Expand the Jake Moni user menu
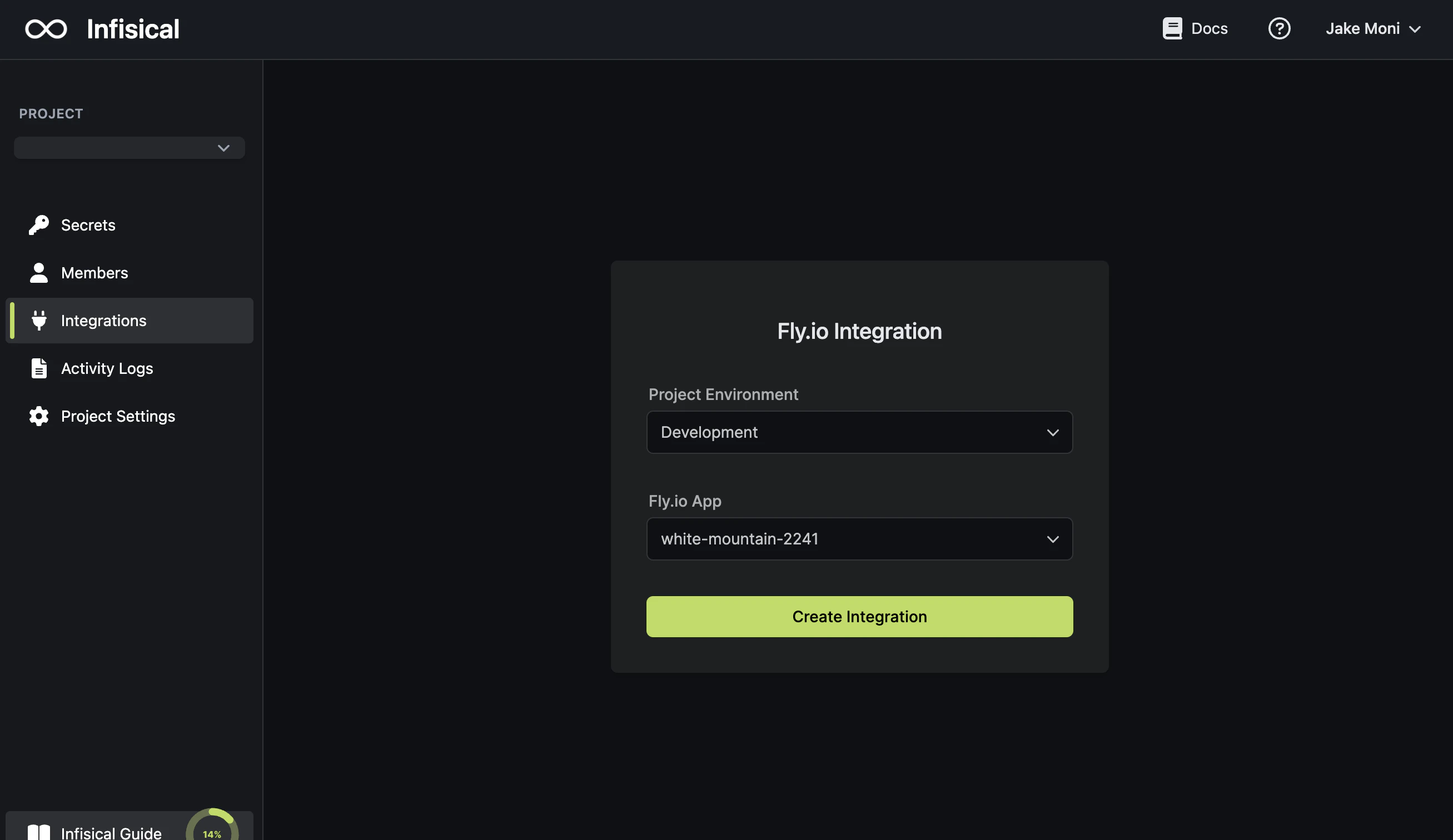 pos(1373,28)
